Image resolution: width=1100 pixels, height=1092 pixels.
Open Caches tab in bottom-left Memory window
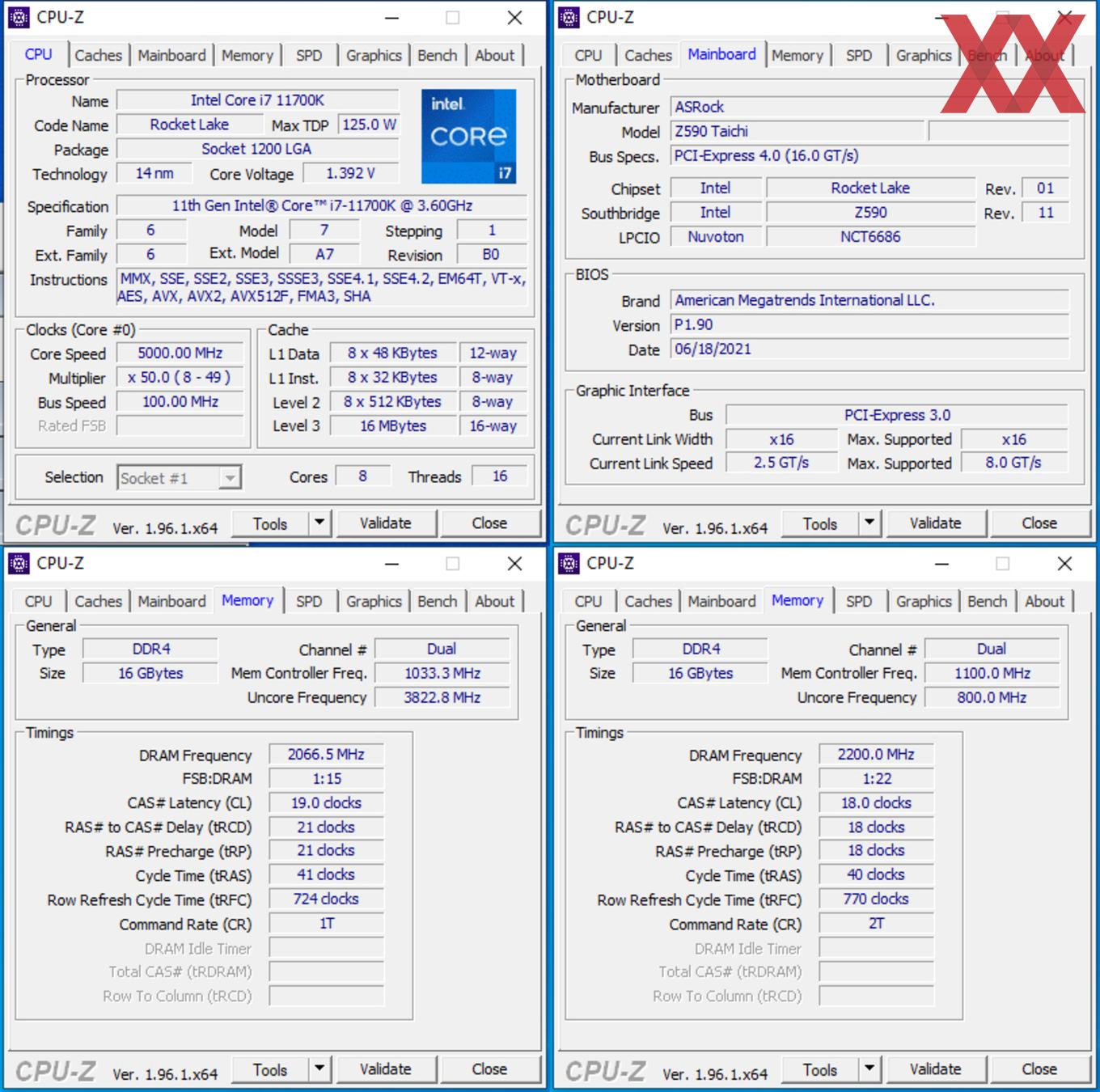click(x=98, y=601)
